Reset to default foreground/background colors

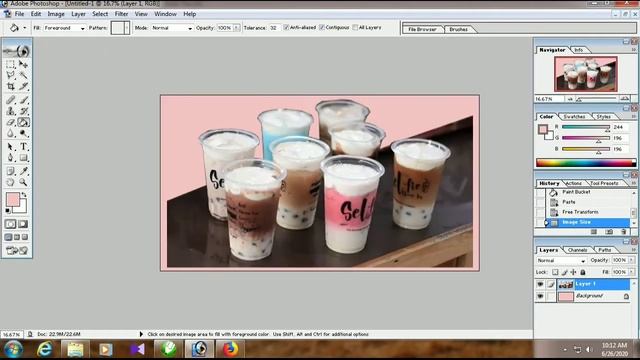click(x=8, y=211)
